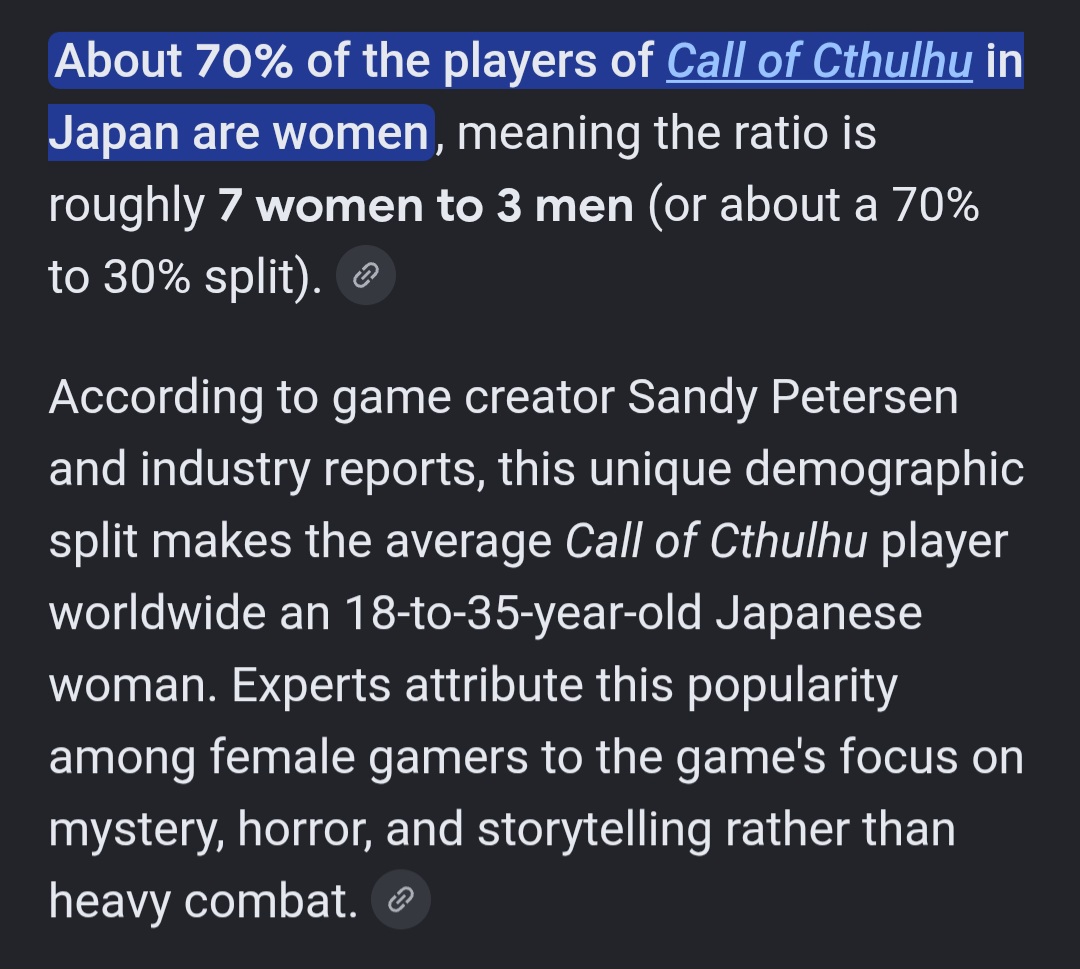Click the words "industry reports"
Image resolution: width=1080 pixels, height=969 pixels.
pyautogui.click(x=308, y=469)
